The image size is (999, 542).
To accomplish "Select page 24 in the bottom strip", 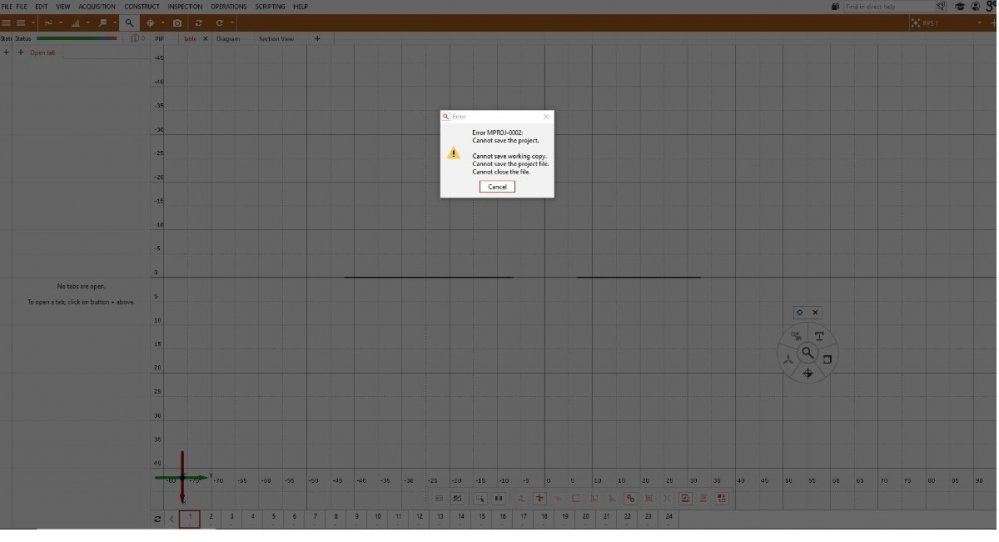I will click(669, 518).
